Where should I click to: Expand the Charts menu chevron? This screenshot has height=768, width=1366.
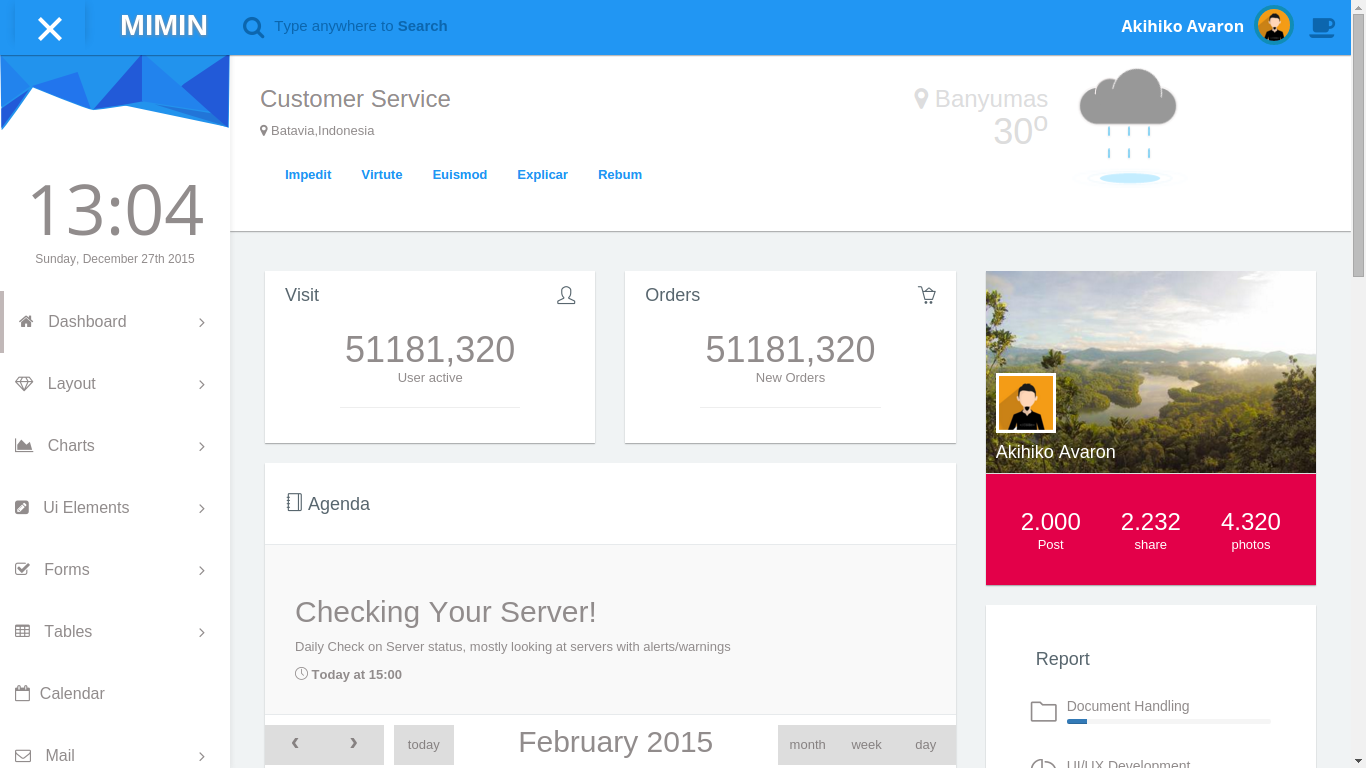coord(202,446)
